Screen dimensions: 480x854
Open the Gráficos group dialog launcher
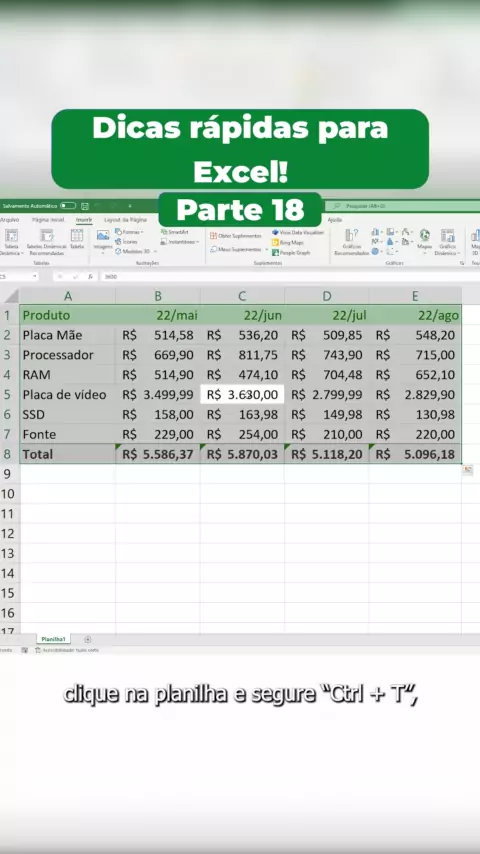click(462, 263)
